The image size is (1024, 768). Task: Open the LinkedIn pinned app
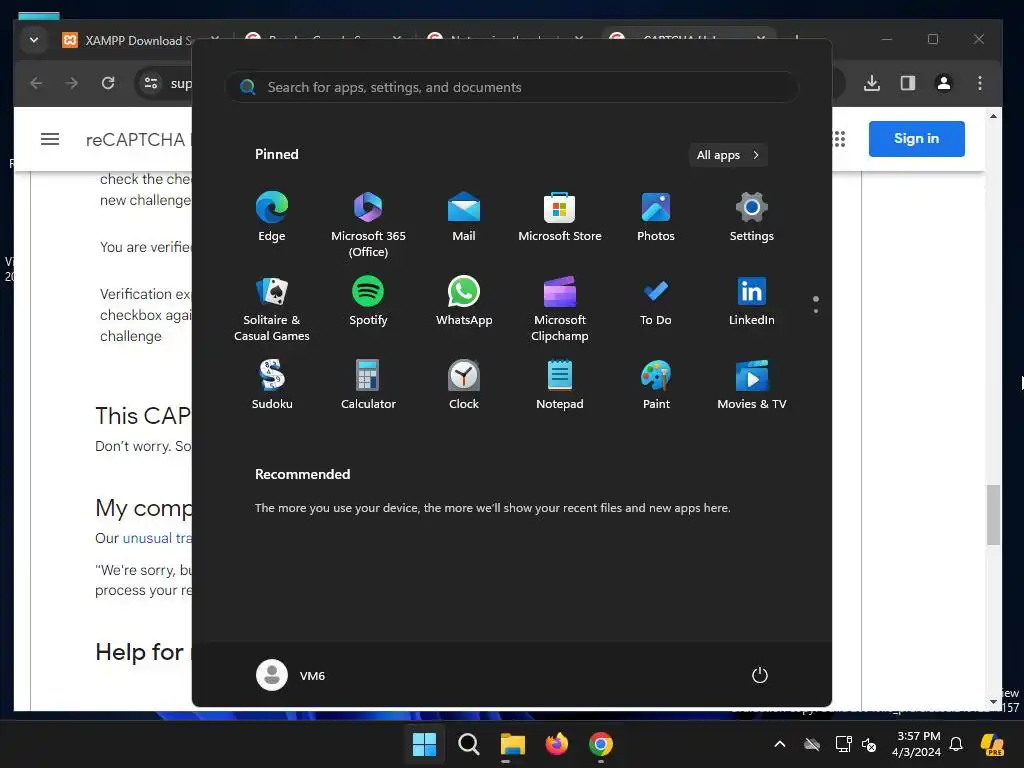pyautogui.click(x=752, y=302)
